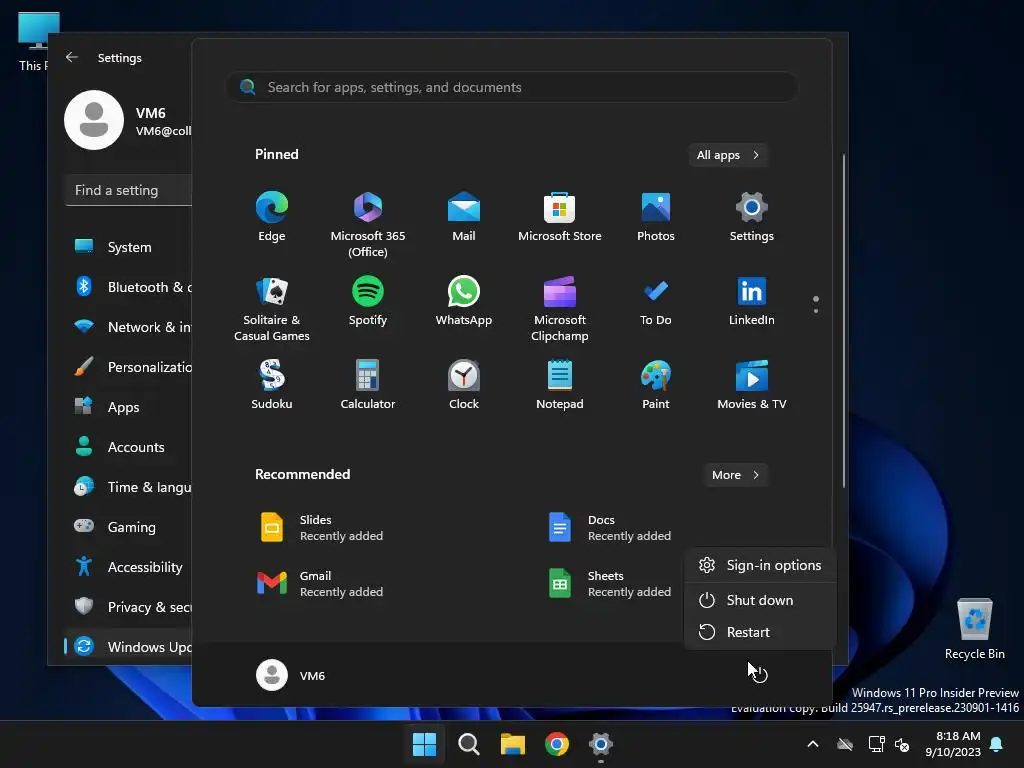Click the OneDrive cloud tray icon
Image resolution: width=1024 pixels, height=768 pixels.
(x=845, y=744)
